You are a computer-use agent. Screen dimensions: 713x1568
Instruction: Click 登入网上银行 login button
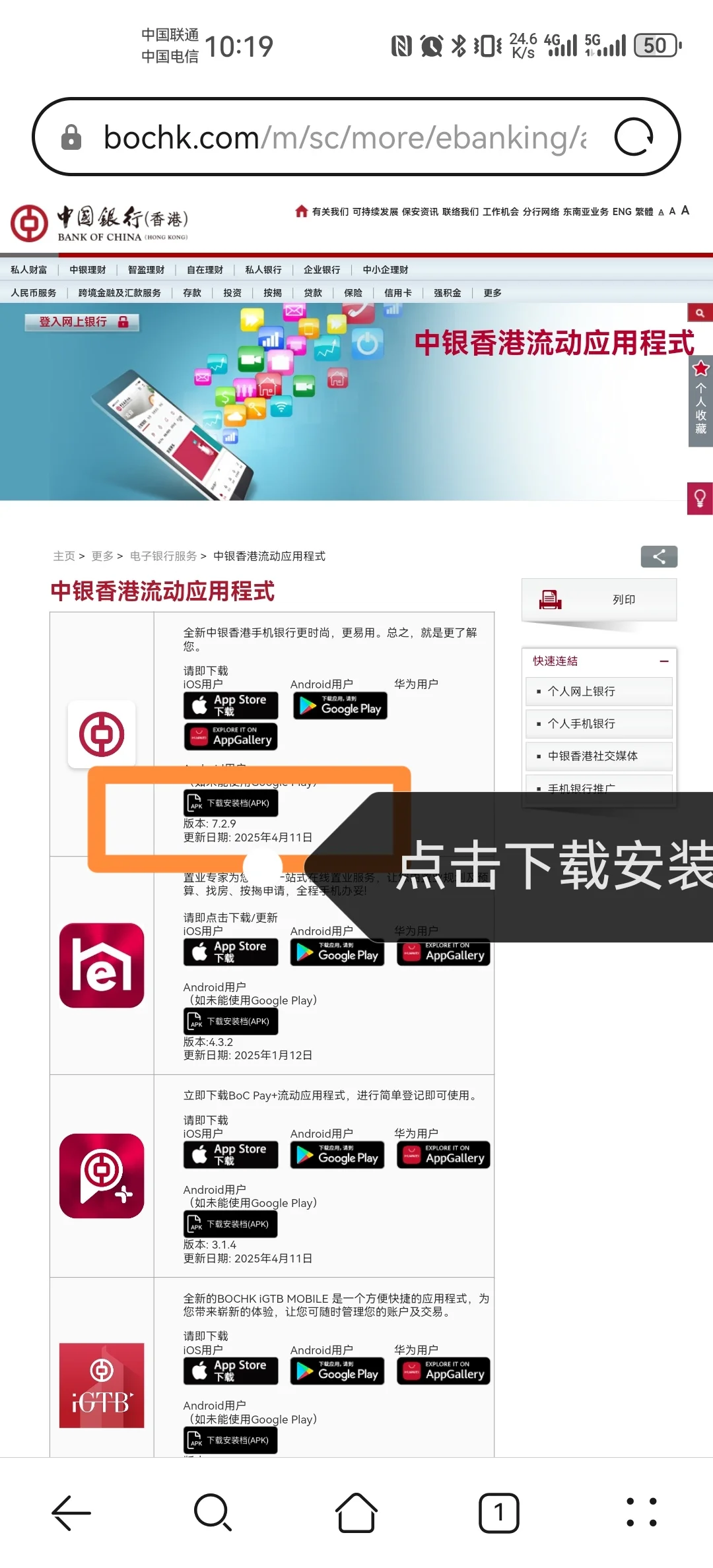click(82, 322)
